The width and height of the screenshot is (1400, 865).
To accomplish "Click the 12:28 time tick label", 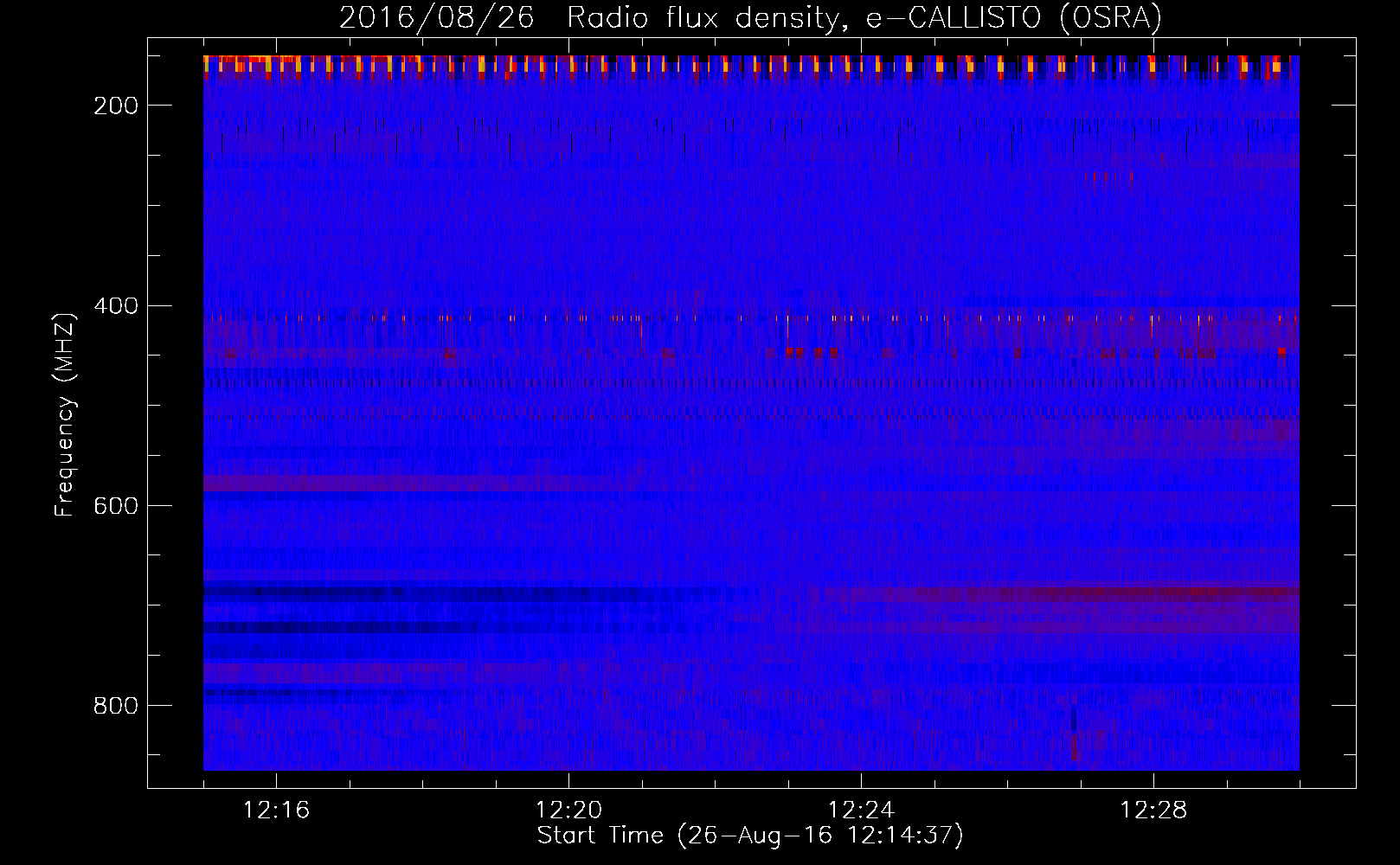I will [x=1153, y=810].
